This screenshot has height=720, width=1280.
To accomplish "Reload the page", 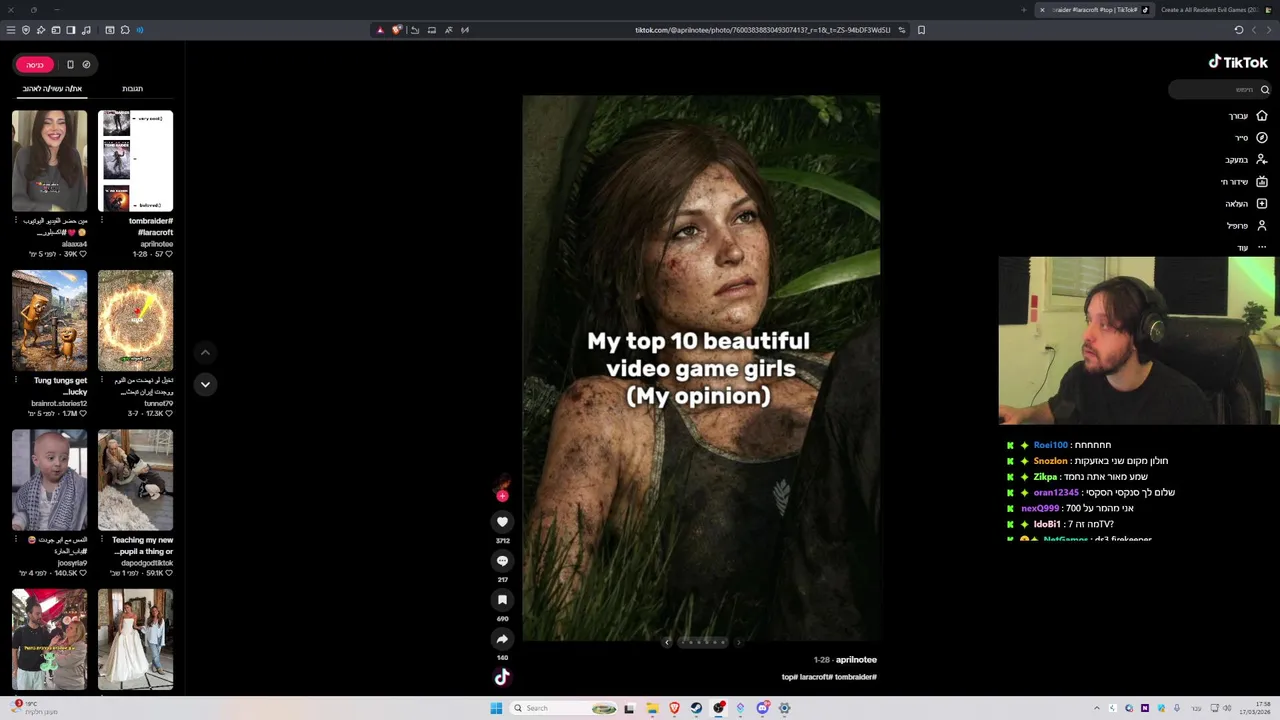I will (x=1238, y=30).
